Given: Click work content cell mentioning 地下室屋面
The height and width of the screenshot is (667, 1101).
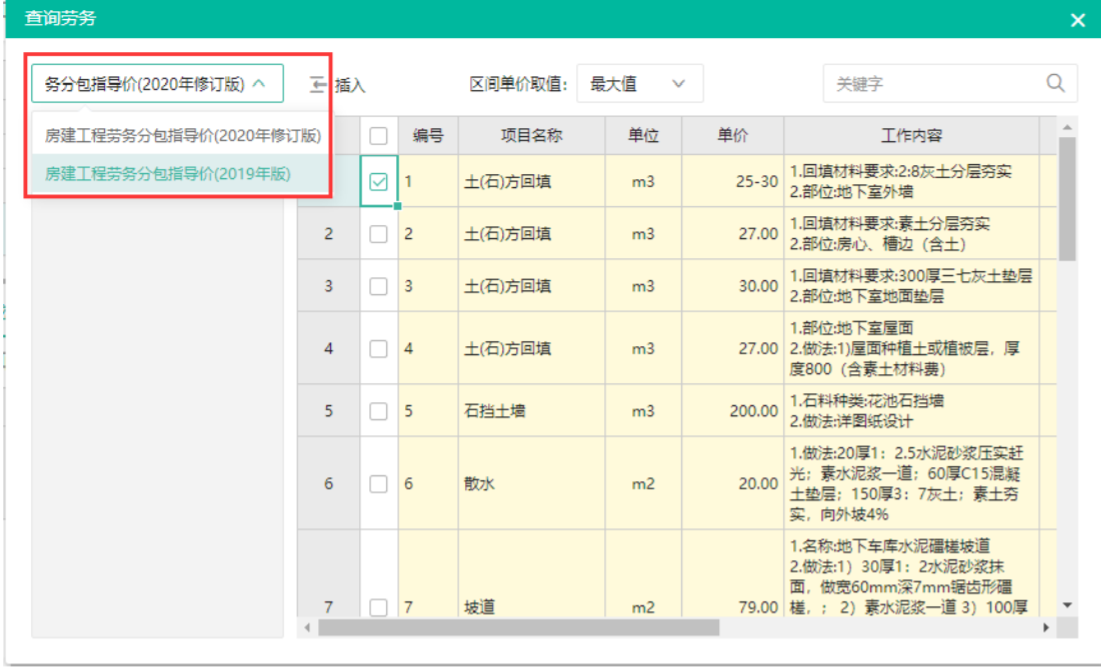Looking at the screenshot, I should (911, 348).
